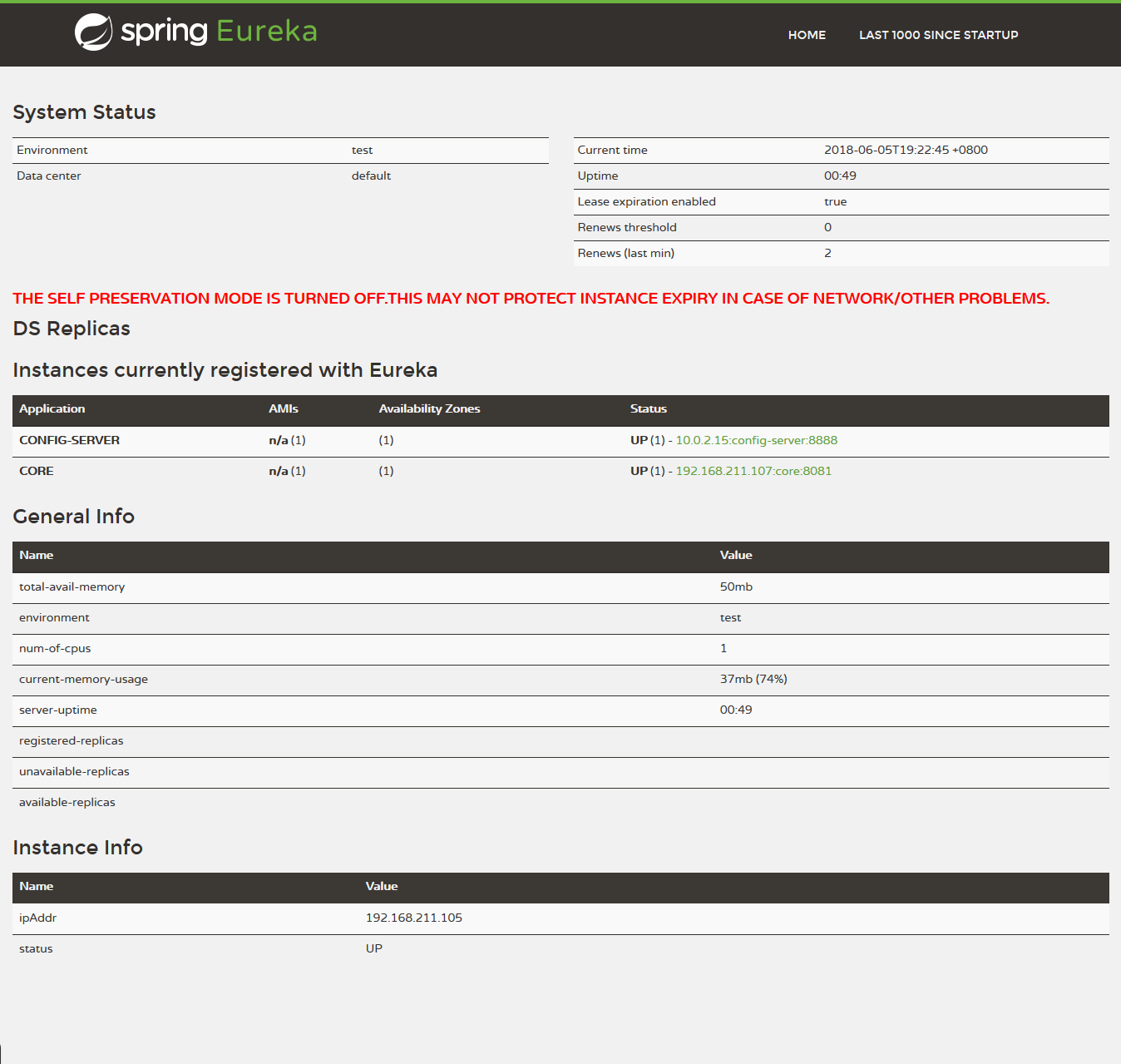Click the current-memory-usage row name
The width and height of the screenshot is (1121, 1064).
pos(83,679)
